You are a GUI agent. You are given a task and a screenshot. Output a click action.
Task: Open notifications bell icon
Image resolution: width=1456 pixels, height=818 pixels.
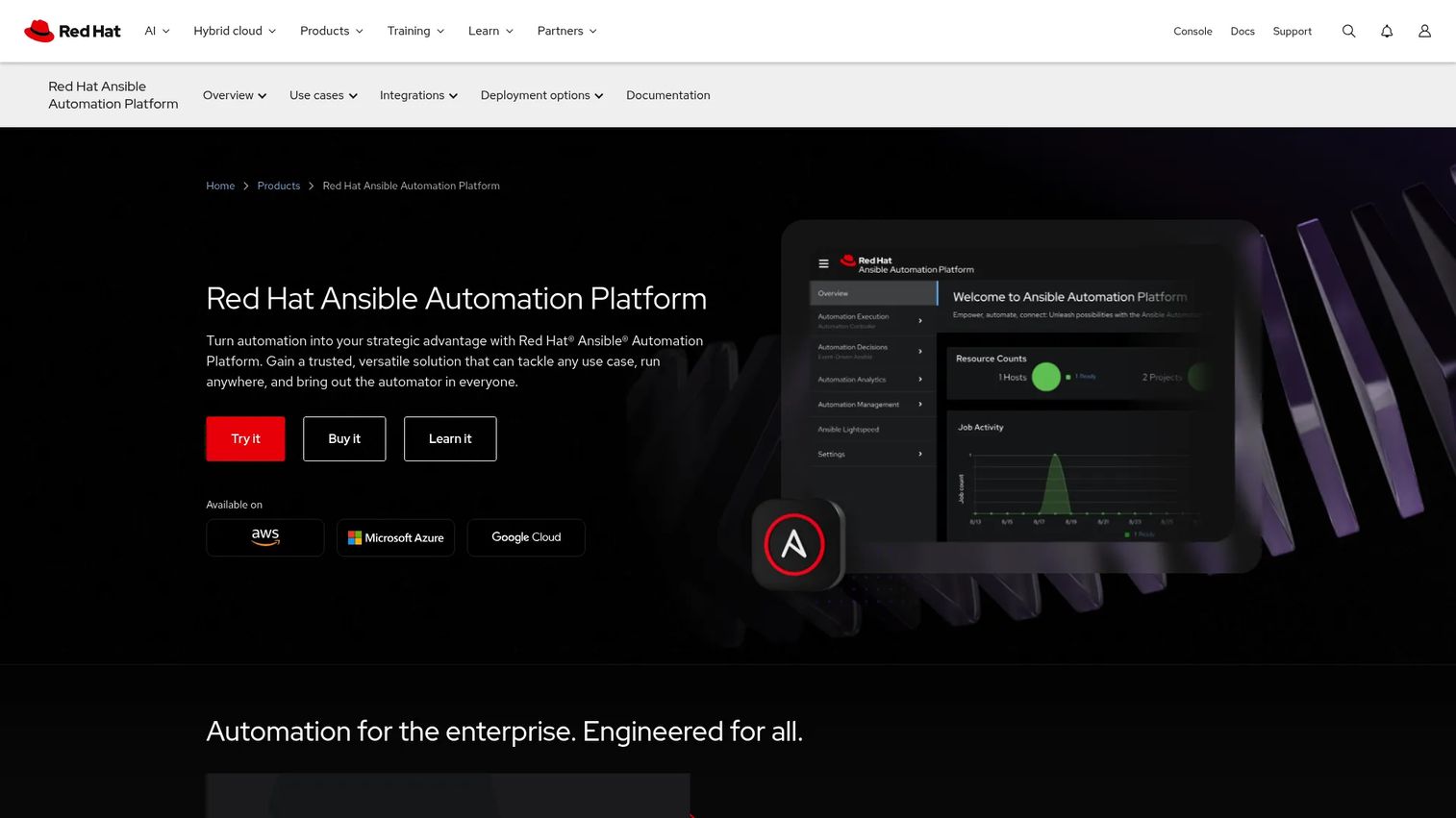(1387, 31)
